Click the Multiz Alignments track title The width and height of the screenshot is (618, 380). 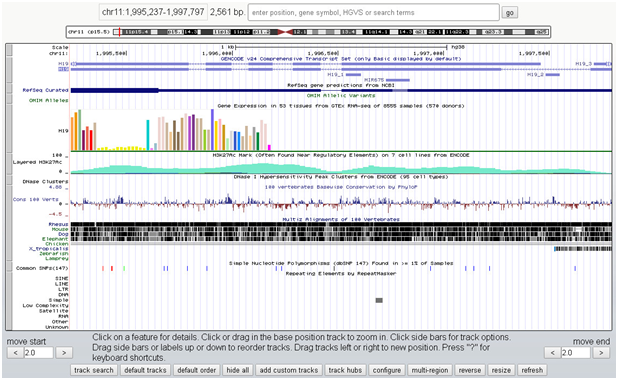pyautogui.click(x=341, y=219)
